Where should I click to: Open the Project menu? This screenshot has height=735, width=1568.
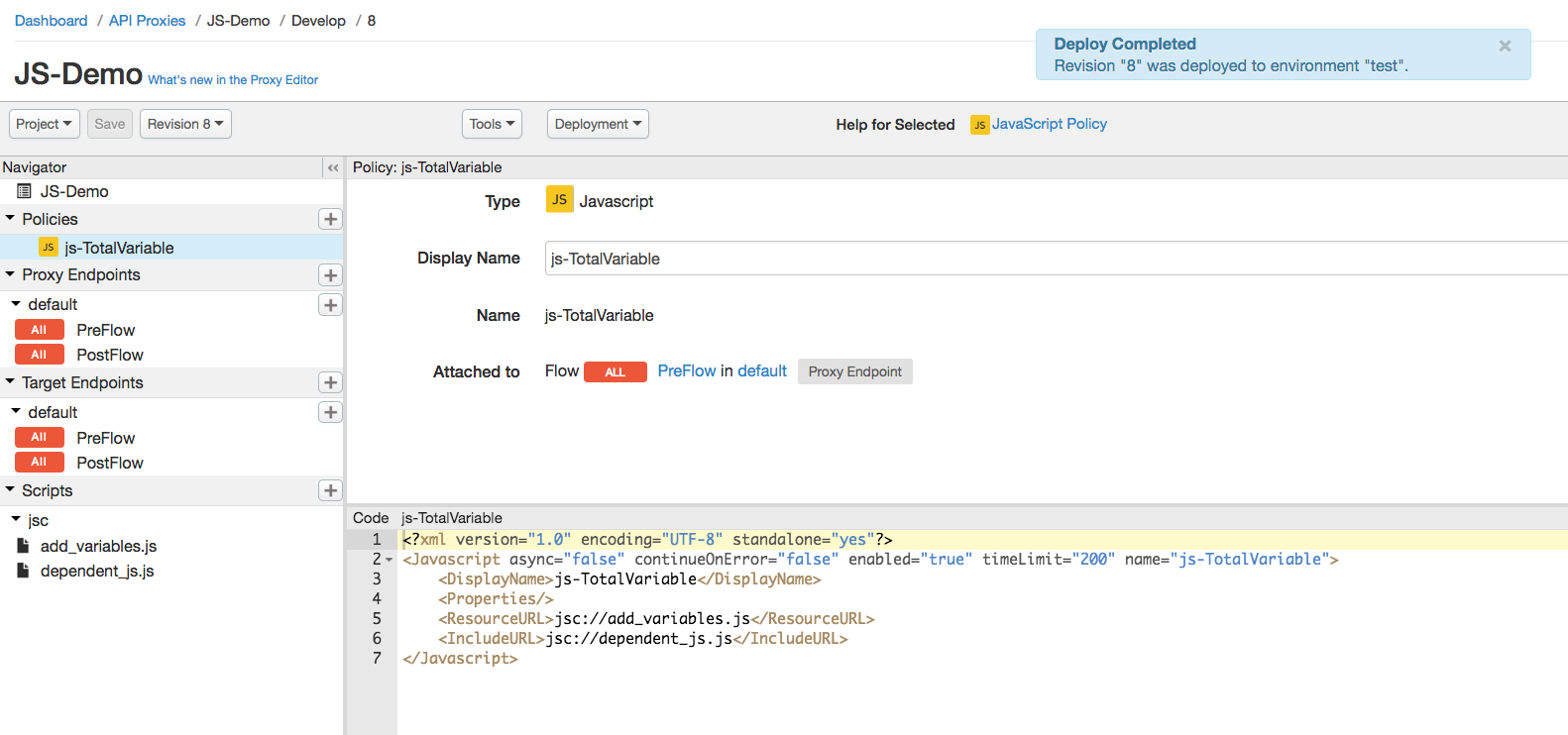44,124
